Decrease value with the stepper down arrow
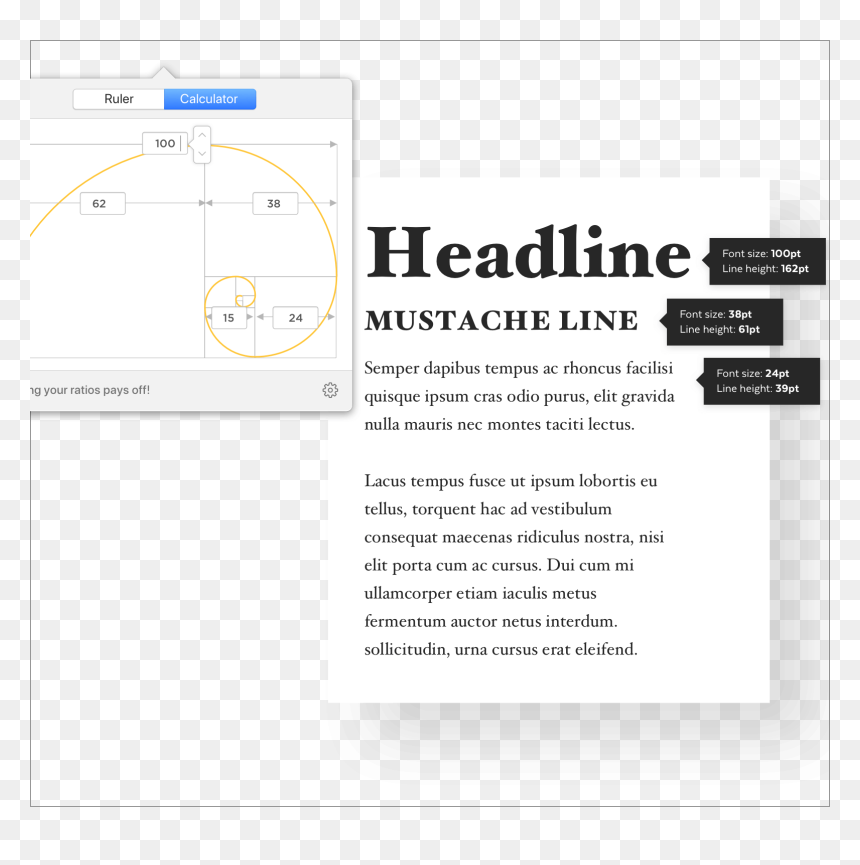The image size is (860, 865). (202, 153)
